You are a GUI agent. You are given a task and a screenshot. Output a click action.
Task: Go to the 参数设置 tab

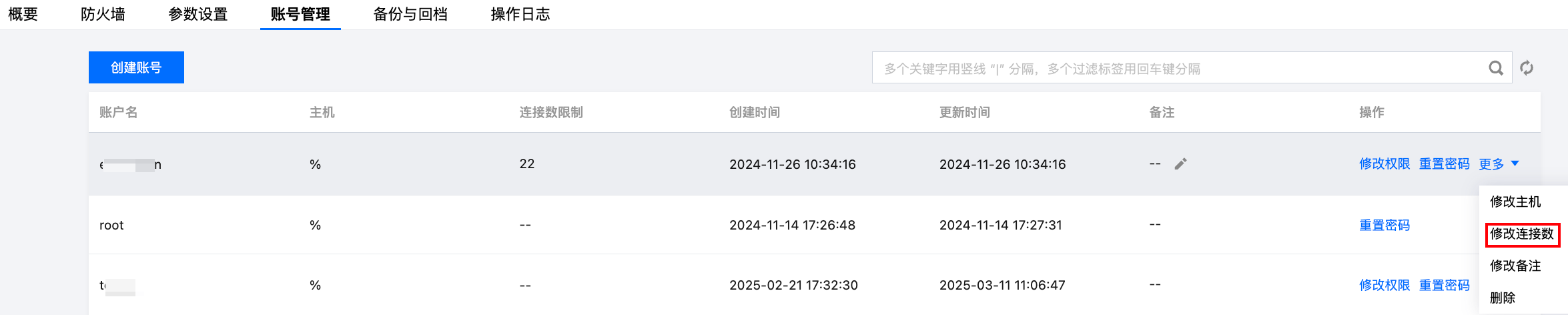(198, 14)
